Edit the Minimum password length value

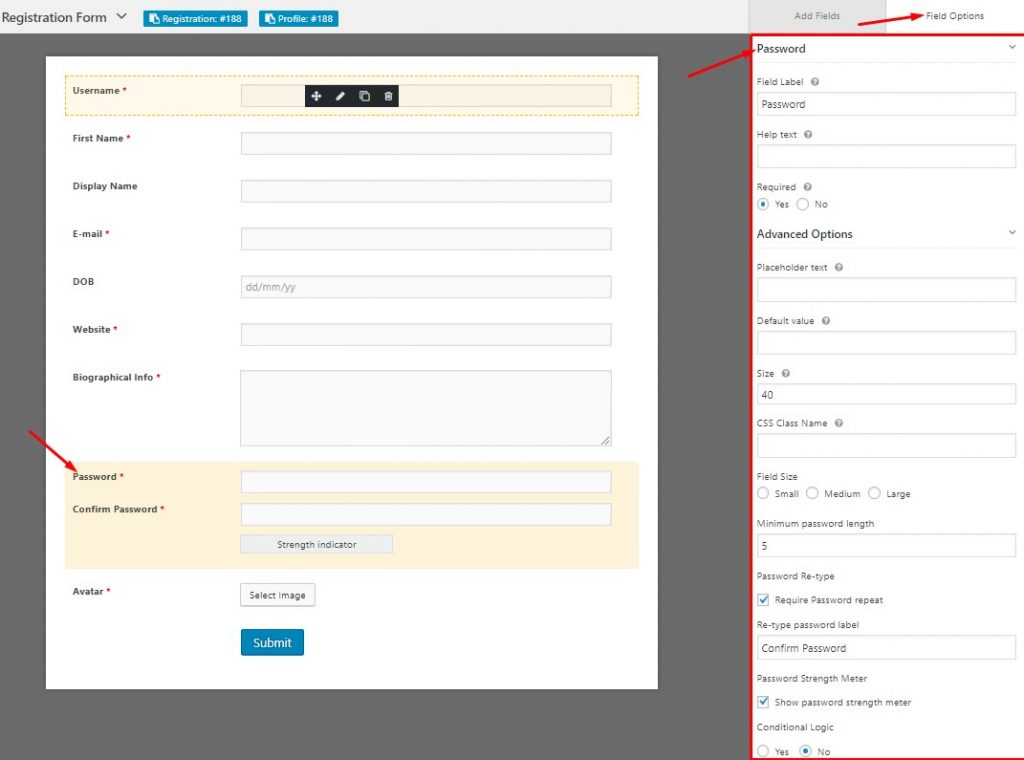(886, 545)
